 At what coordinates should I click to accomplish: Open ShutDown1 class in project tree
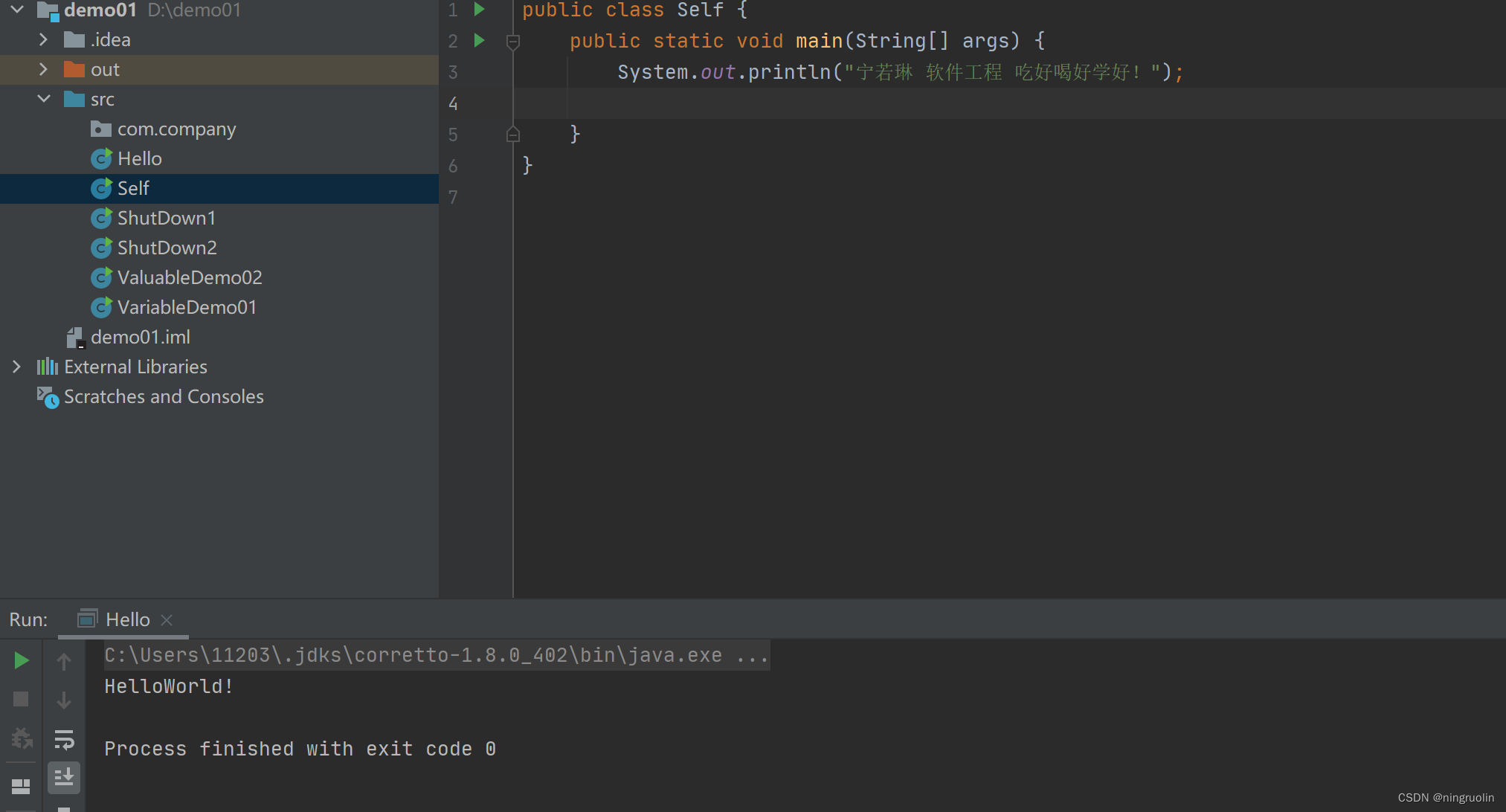(x=166, y=218)
